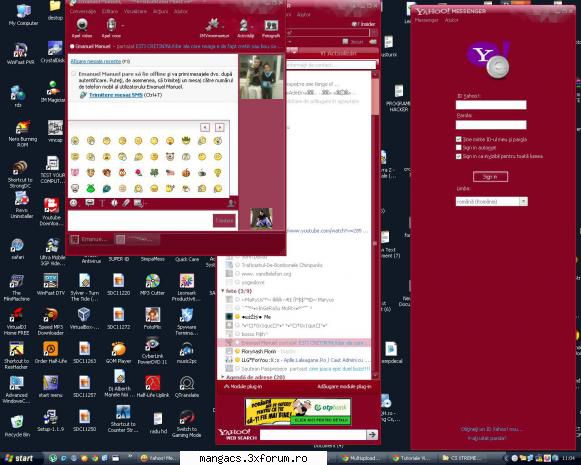This screenshot has width=581, height=465.
Task: Expand the Agendă de adrese group
Action: click(x=223, y=377)
